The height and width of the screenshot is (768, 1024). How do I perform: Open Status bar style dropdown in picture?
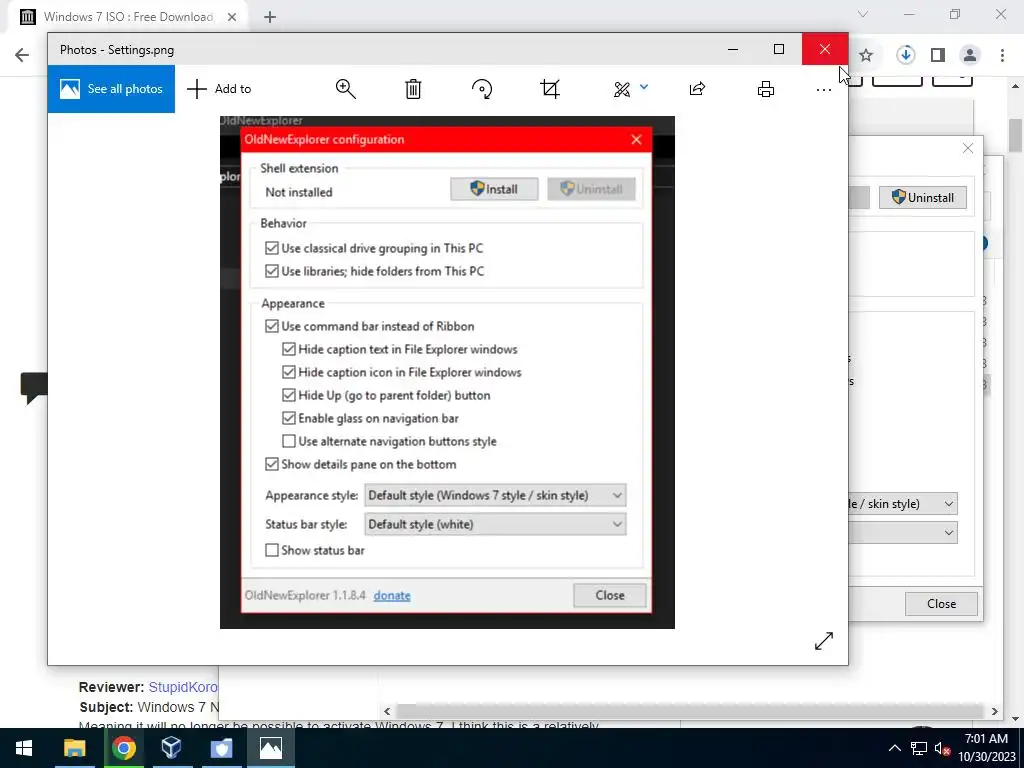tap(495, 524)
